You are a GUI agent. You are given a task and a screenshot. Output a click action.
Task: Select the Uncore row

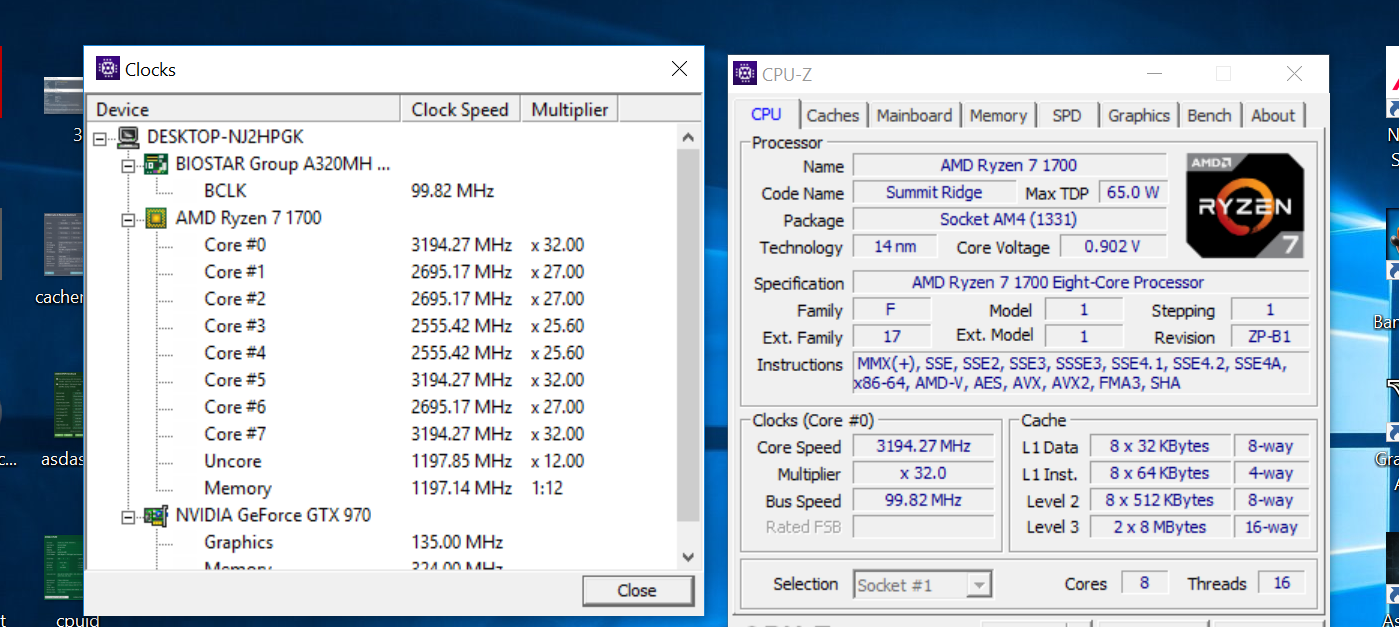[x=233, y=461]
